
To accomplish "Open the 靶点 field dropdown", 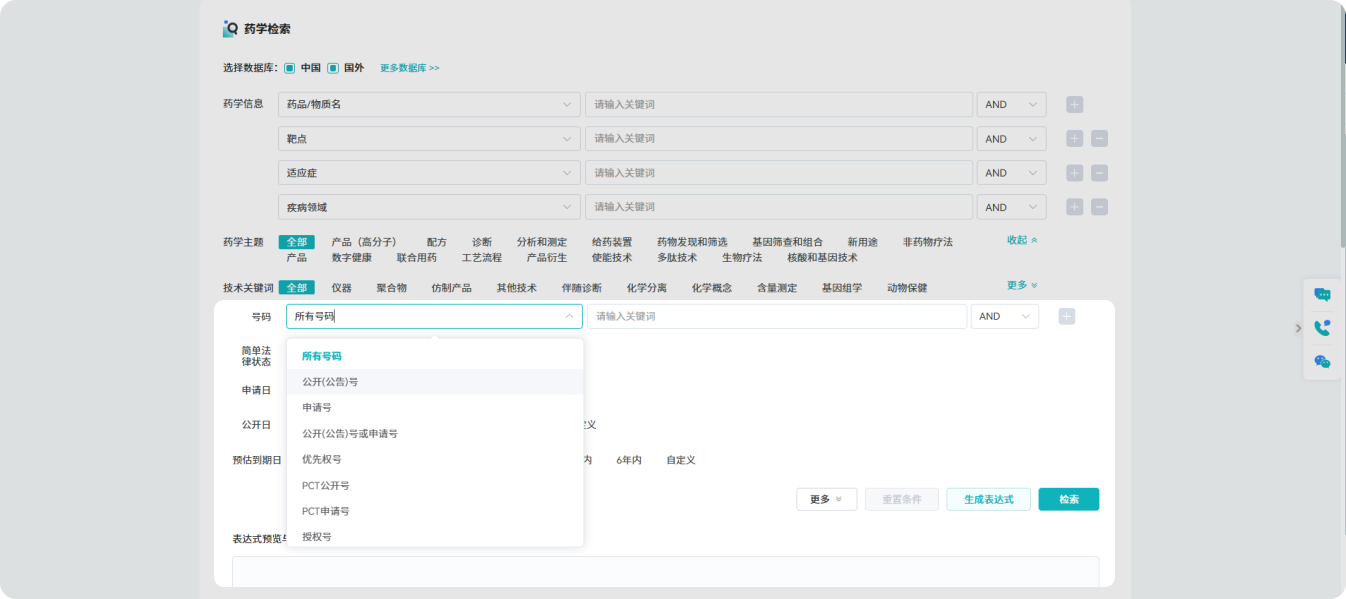I will click(429, 139).
